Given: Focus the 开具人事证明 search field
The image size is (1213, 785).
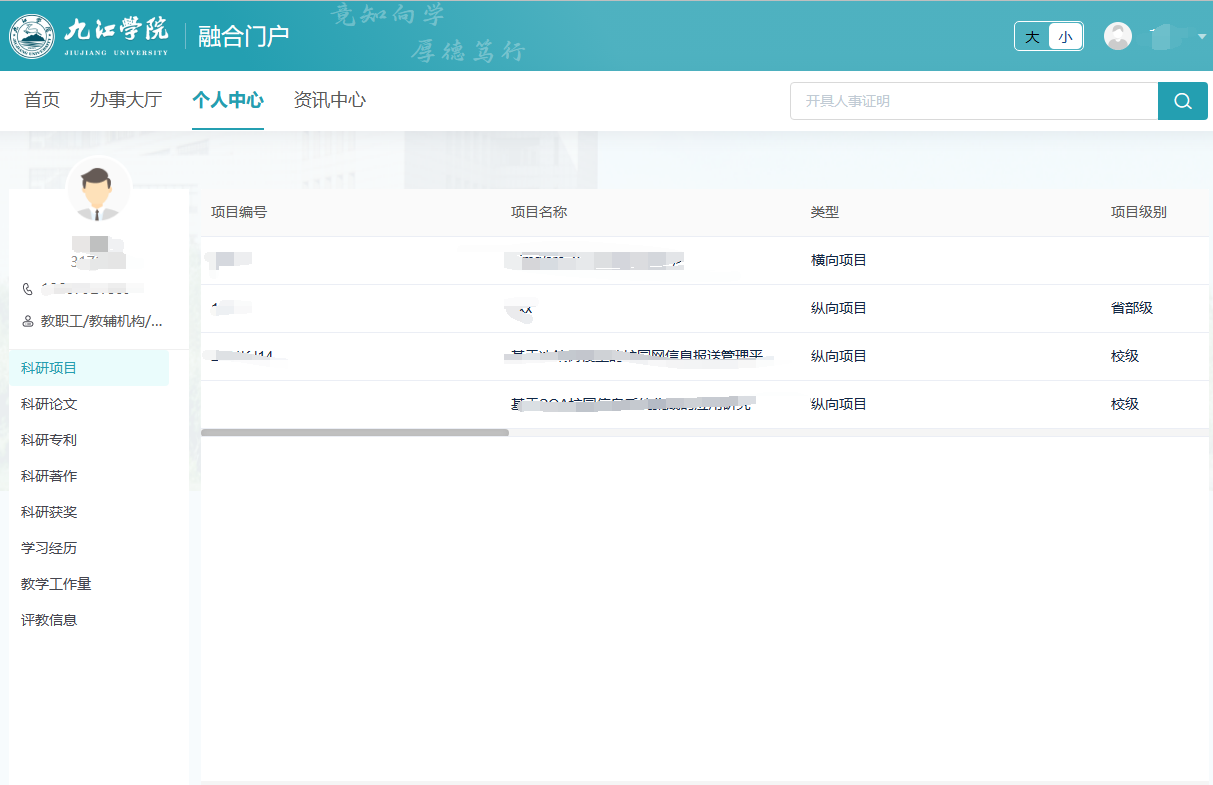Looking at the screenshot, I should (973, 101).
